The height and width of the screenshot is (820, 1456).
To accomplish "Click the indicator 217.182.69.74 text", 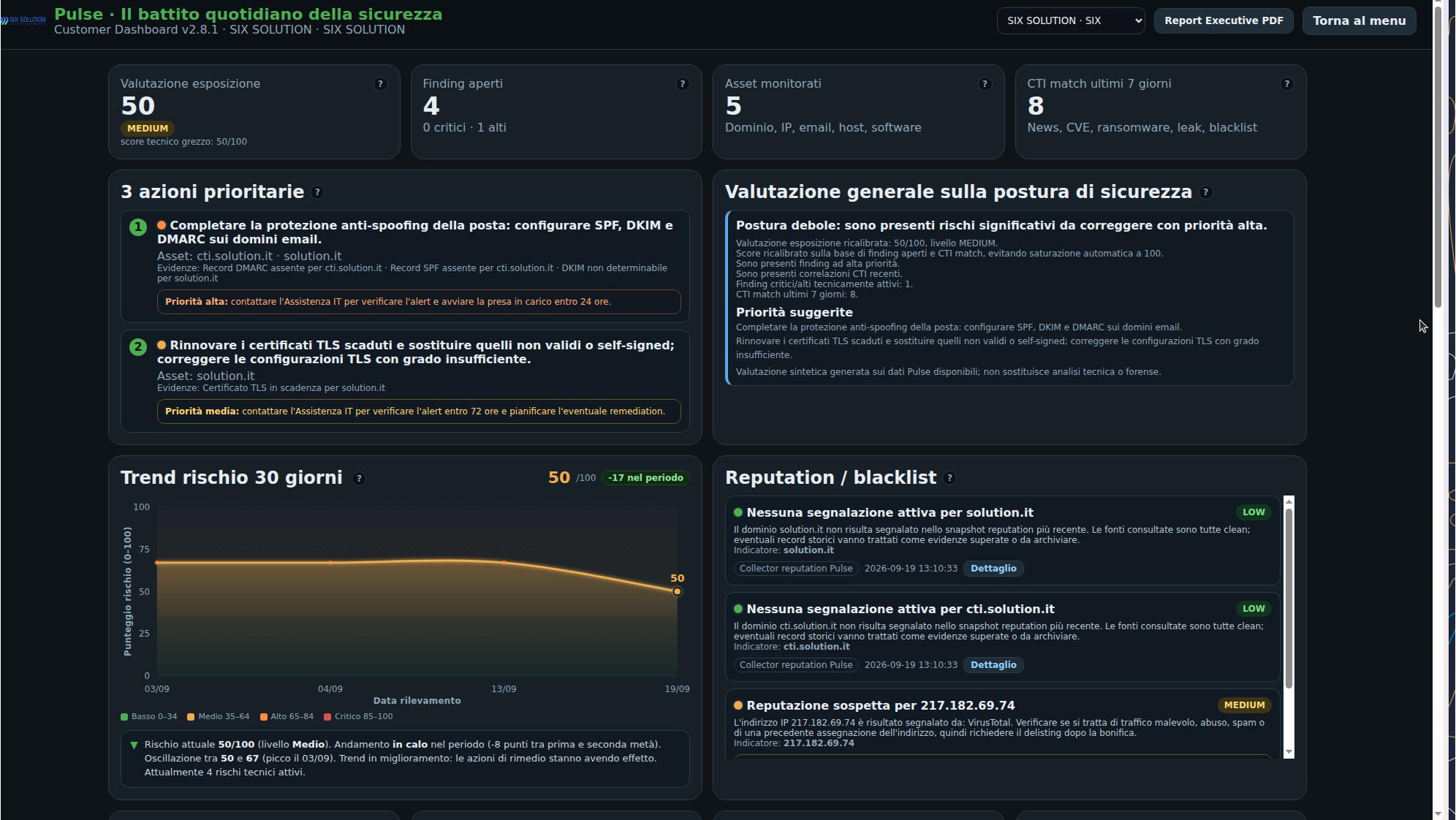I will point(819,743).
